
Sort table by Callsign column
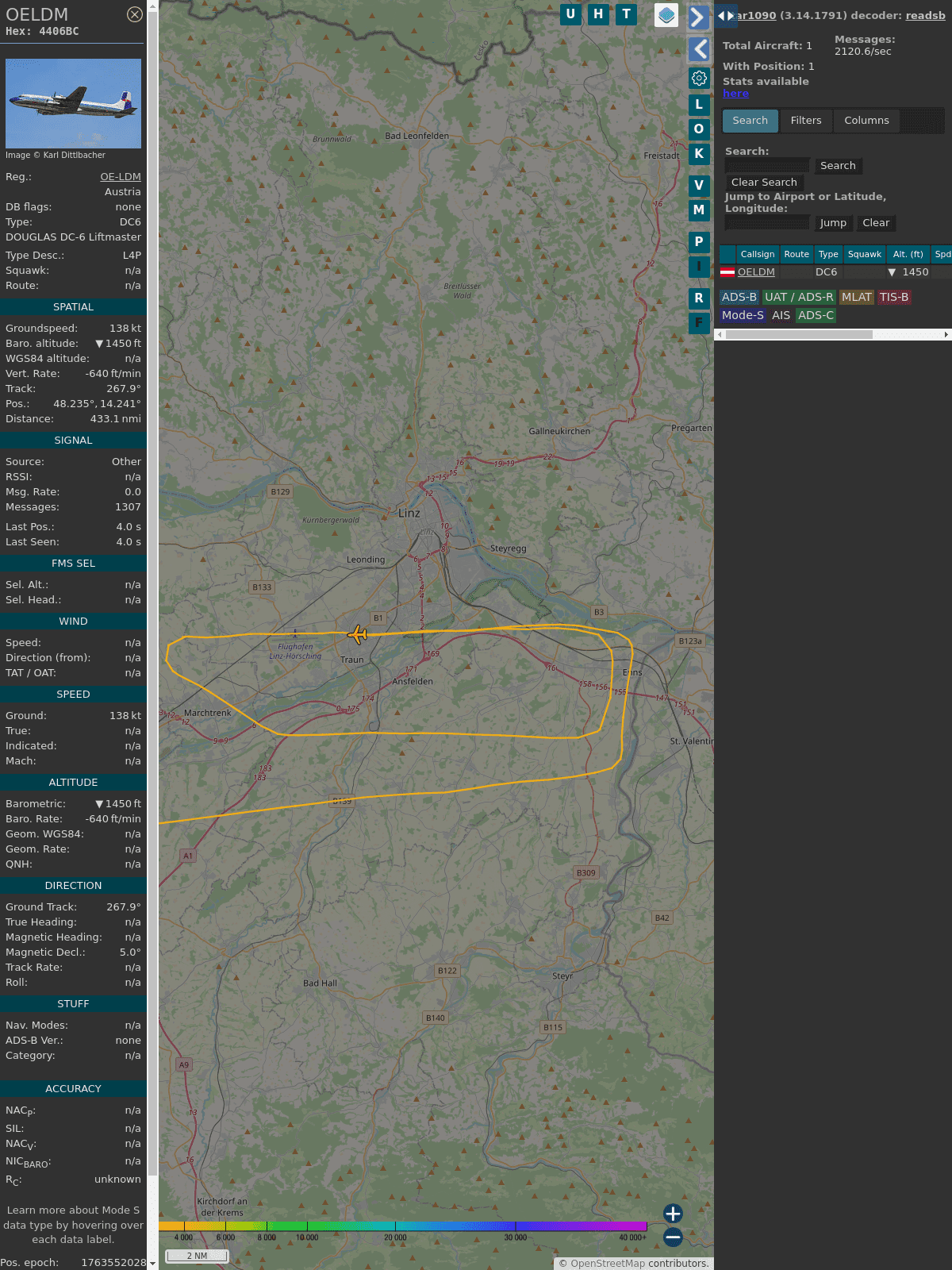[758, 254]
